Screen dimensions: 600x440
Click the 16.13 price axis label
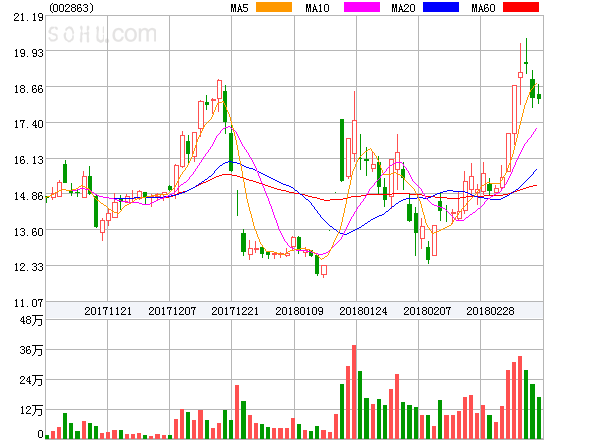pyautogui.click(x=29, y=160)
